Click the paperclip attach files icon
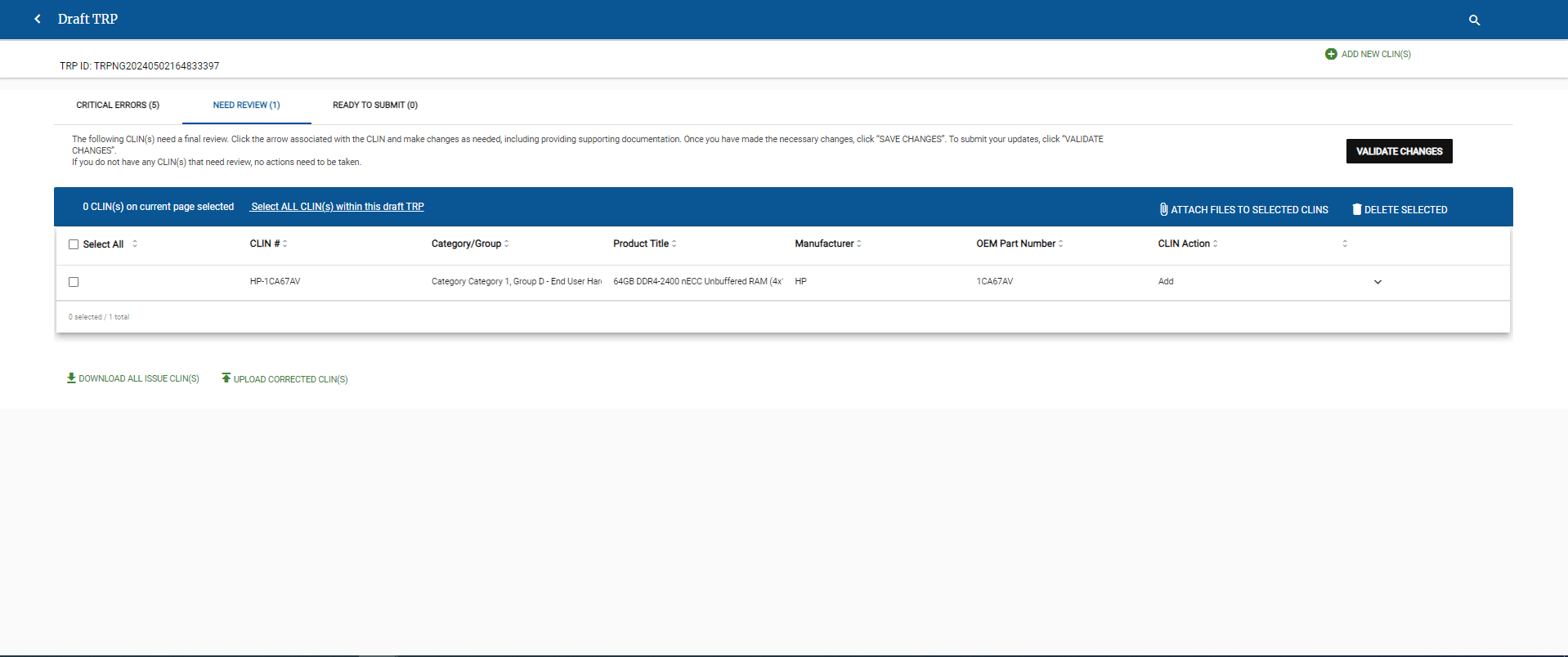 (x=1163, y=209)
